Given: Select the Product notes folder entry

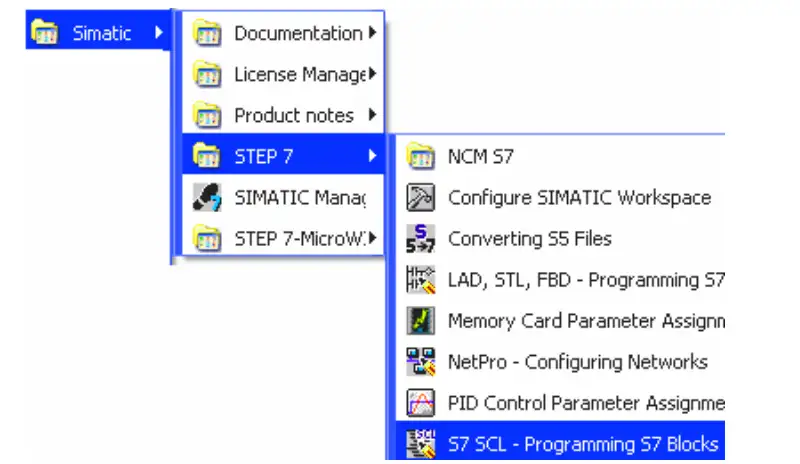Looking at the screenshot, I should tap(283, 115).
